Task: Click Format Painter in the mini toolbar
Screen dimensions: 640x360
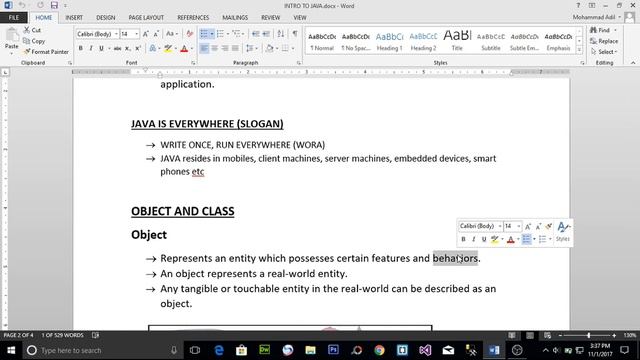Action: pyautogui.click(x=549, y=226)
